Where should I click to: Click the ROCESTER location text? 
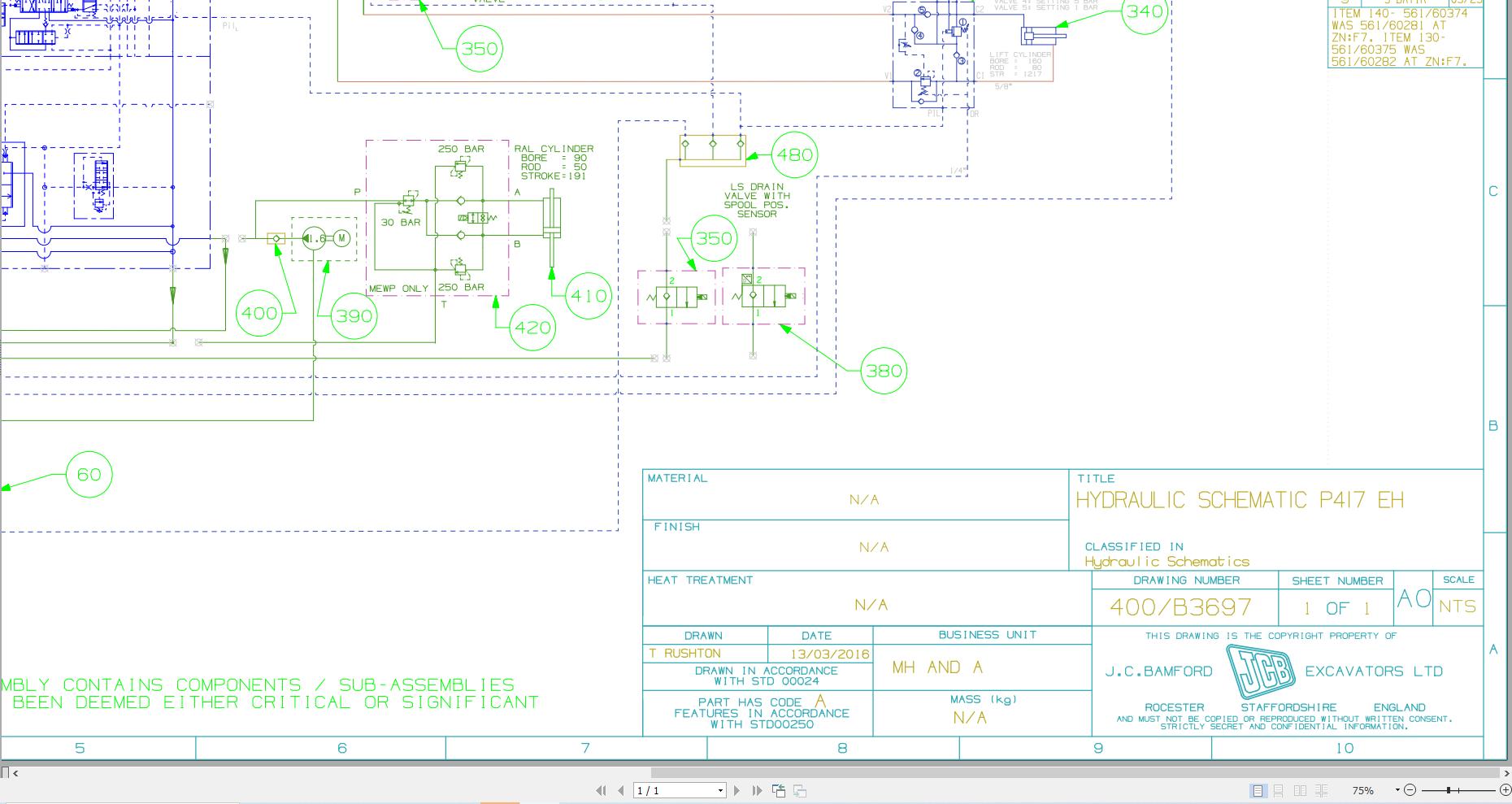coord(1174,707)
